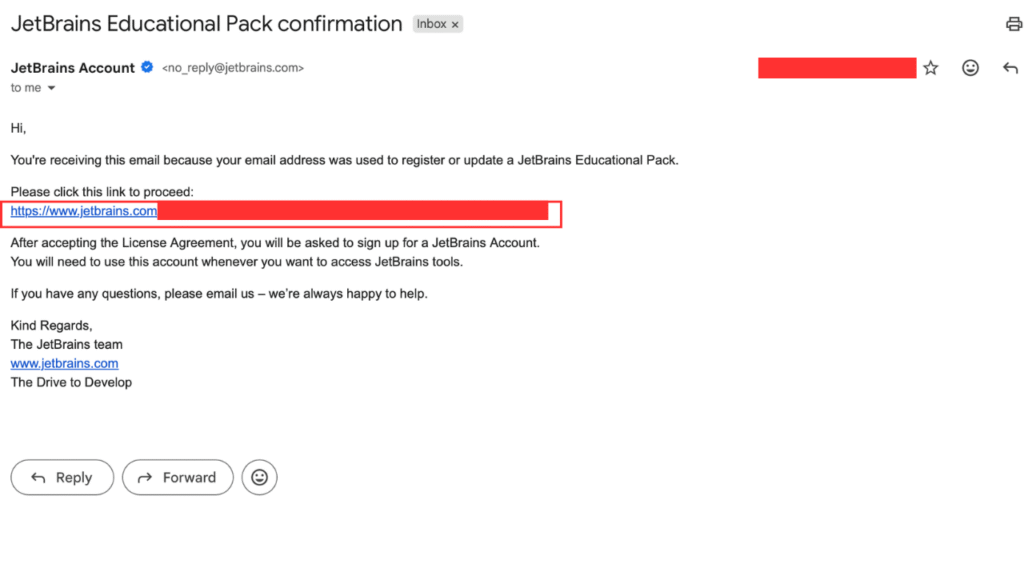
Task: Click the JetBrains Account sender name
Action: [x=72, y=68]
